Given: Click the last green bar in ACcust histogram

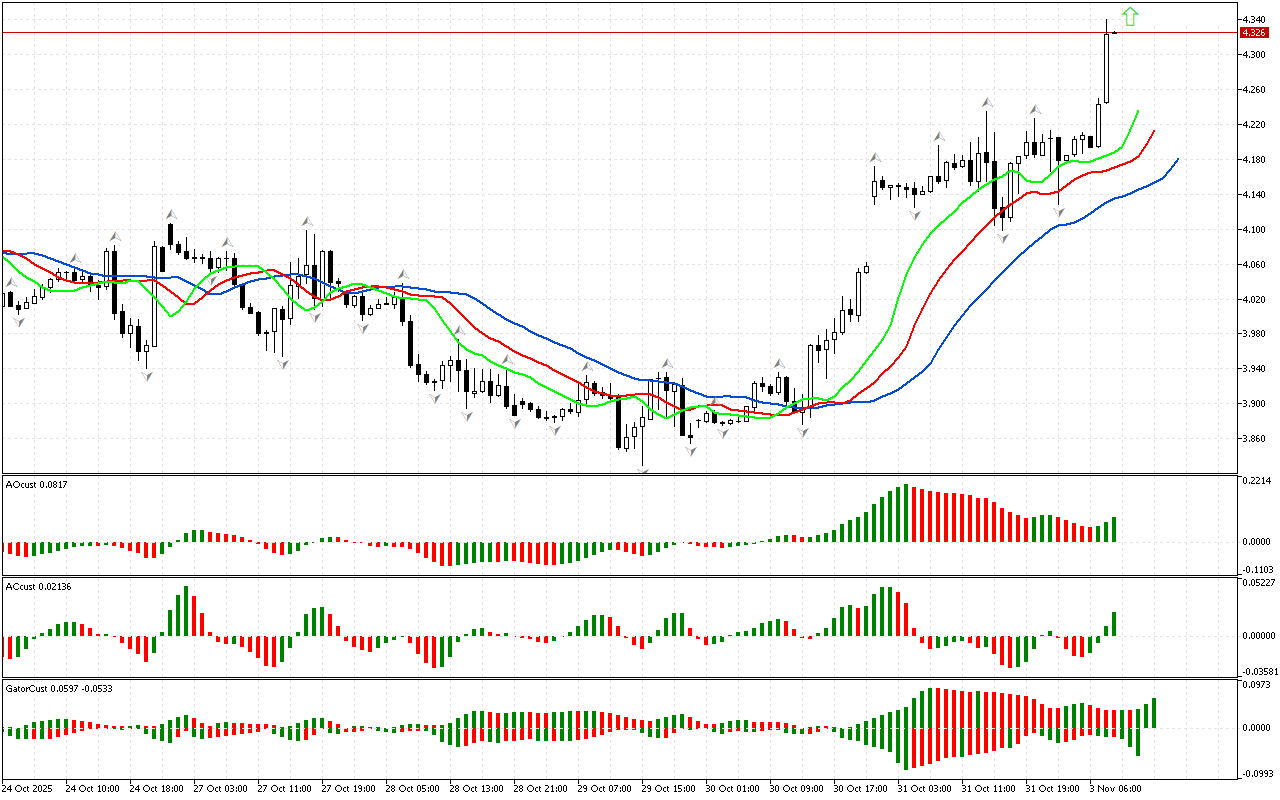Looking at the screenshot, I should click(1113, 624).
